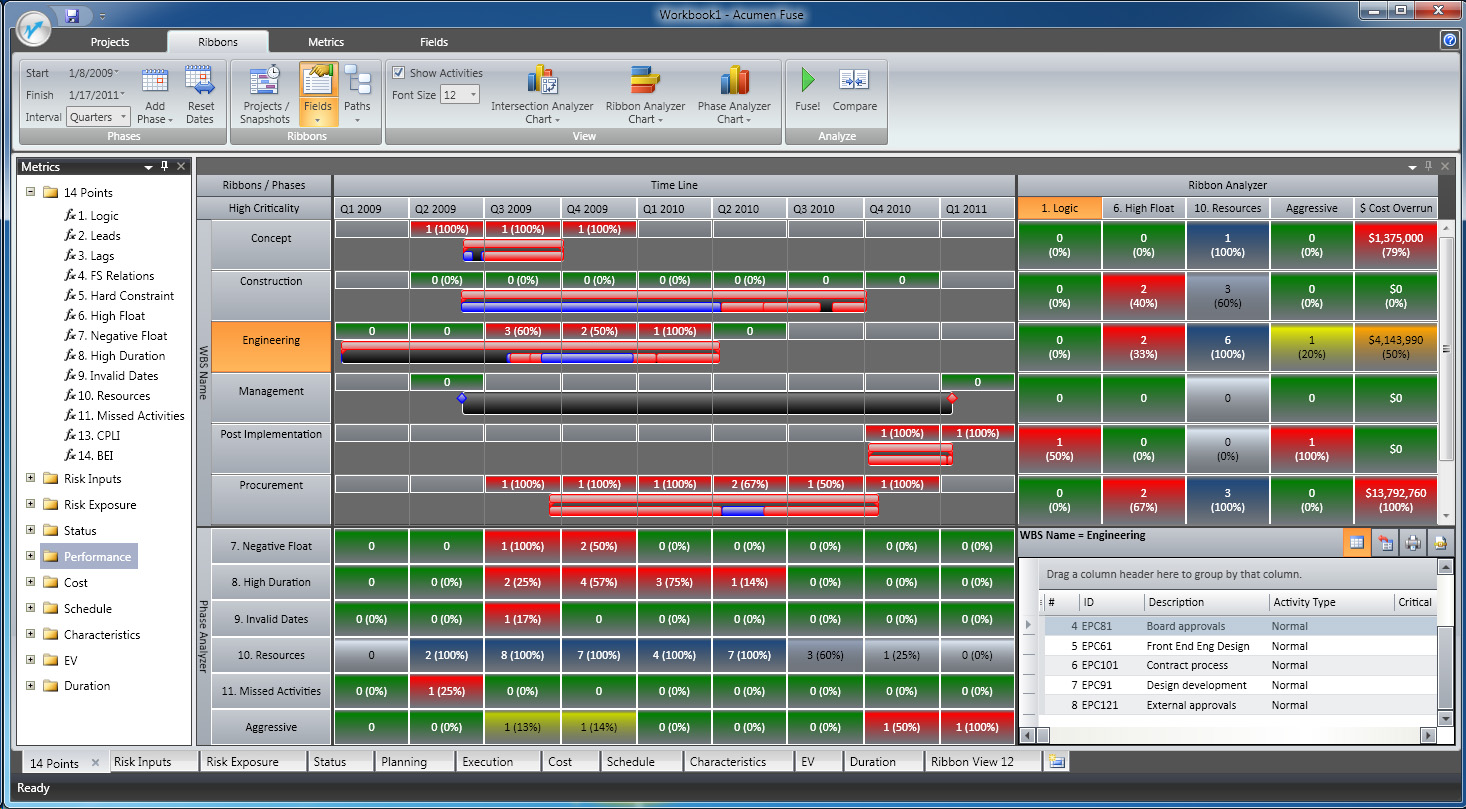Switch to the Fields ribbon tab

(x=434, y=42)
